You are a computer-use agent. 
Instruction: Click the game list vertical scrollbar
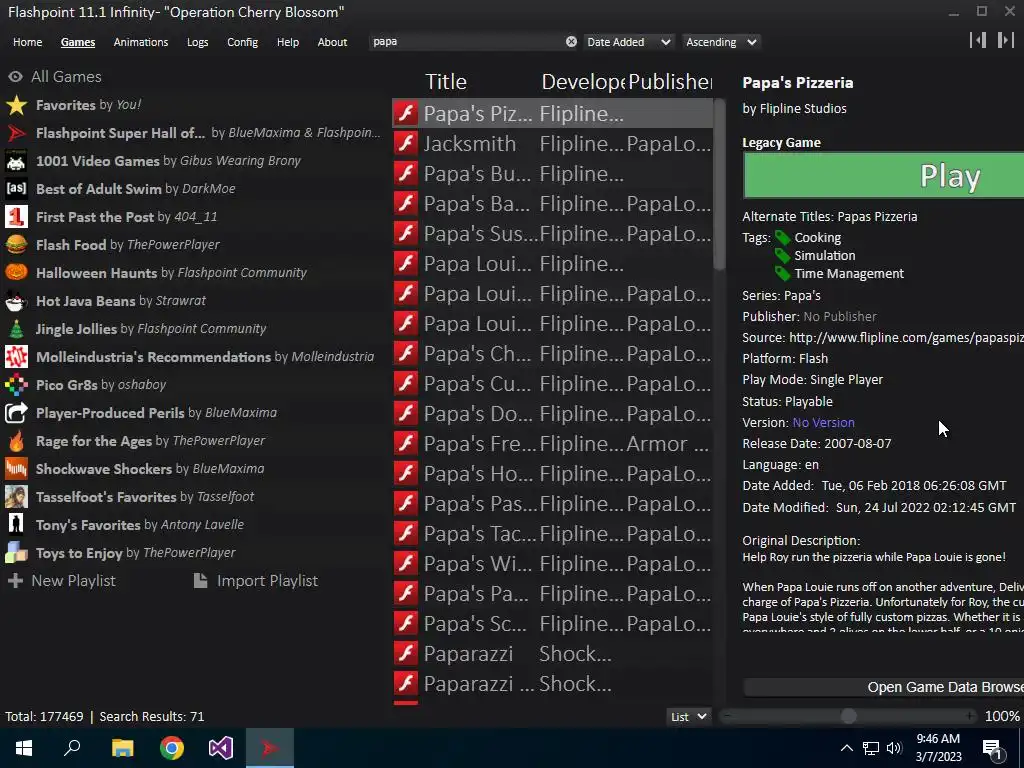click(720, 184)
